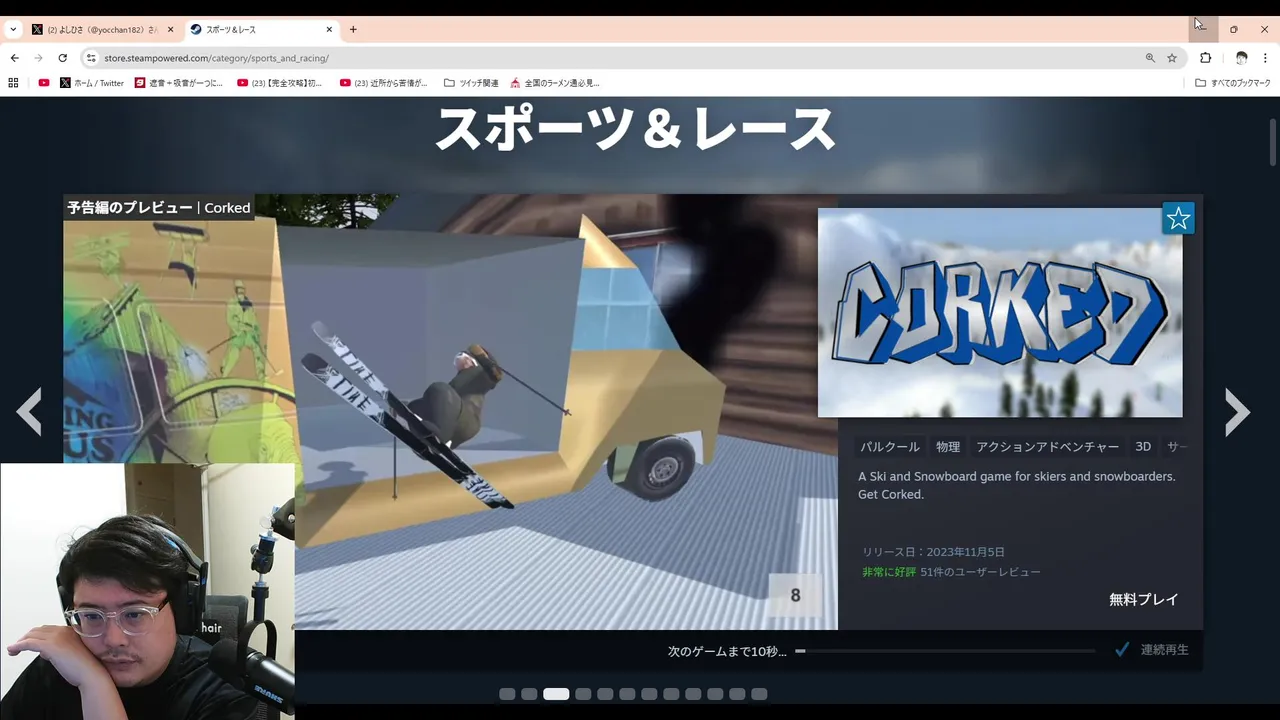Open a new tab with plus button

(x=353, y=30)
